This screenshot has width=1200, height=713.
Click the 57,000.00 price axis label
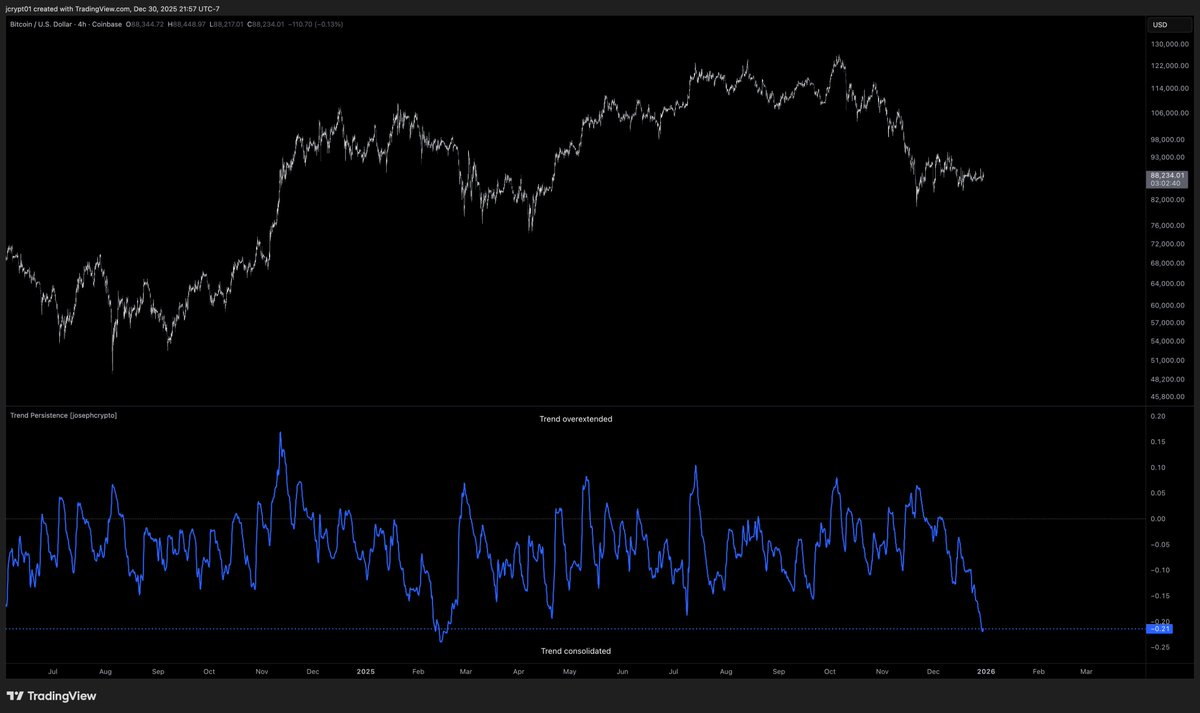pyautogui.click(x=1168, y=323)
